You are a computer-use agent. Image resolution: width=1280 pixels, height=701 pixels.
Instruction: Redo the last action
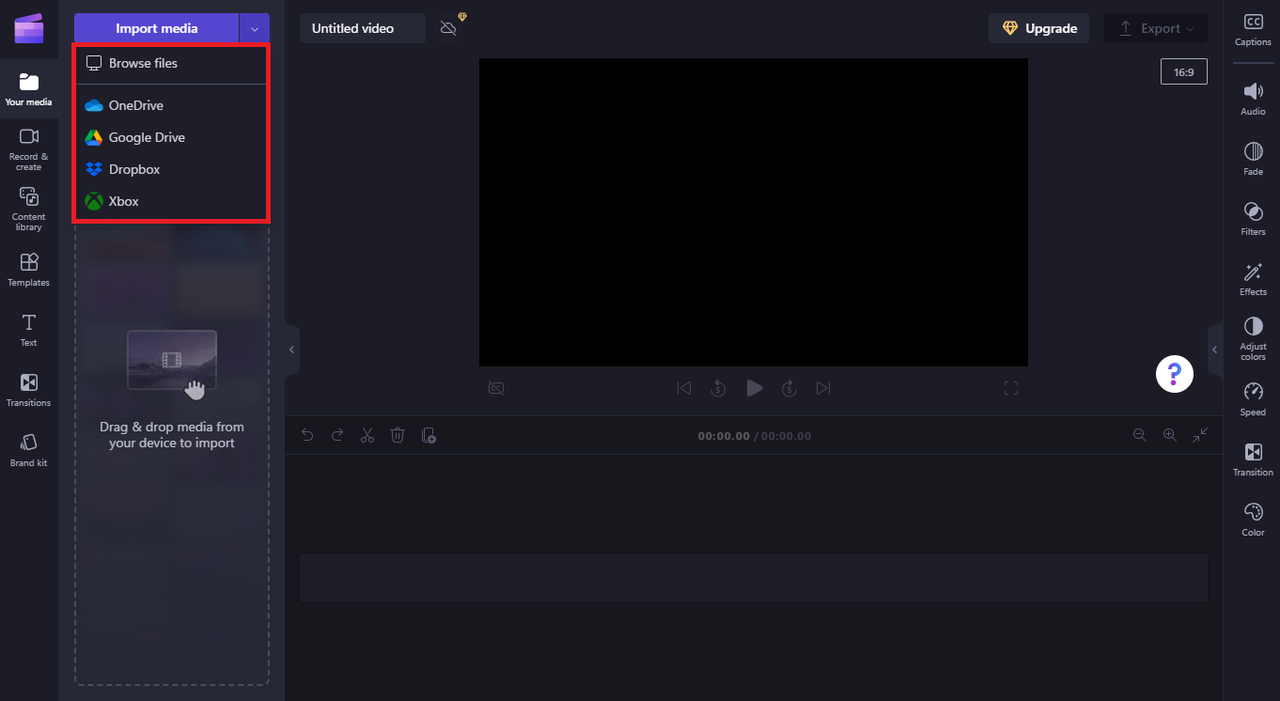click(337, 435)
